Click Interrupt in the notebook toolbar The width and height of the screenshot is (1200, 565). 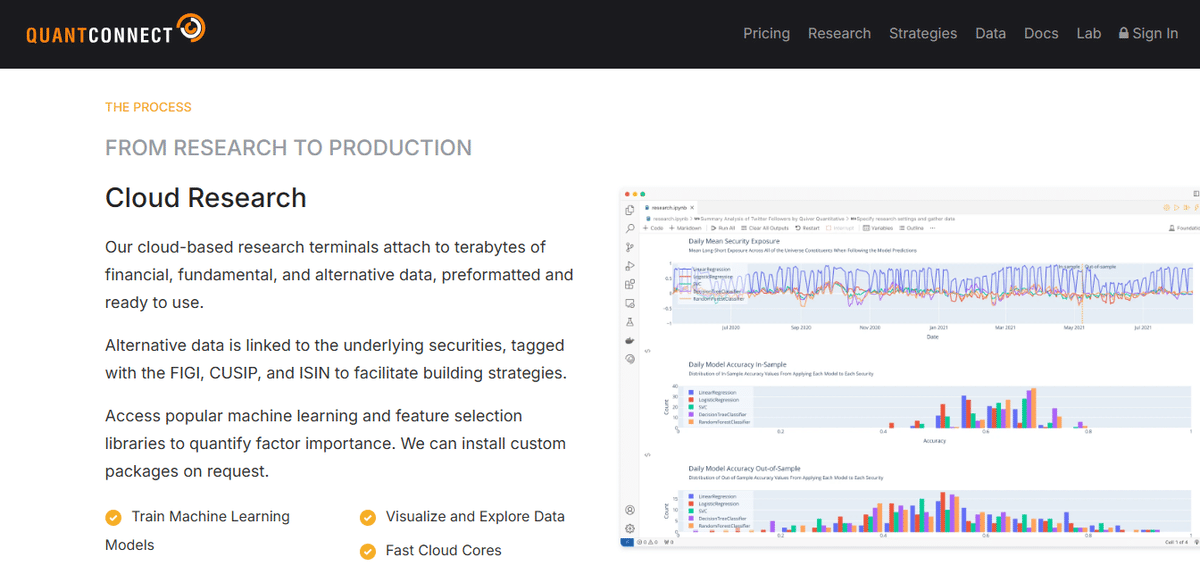[841, 228]
